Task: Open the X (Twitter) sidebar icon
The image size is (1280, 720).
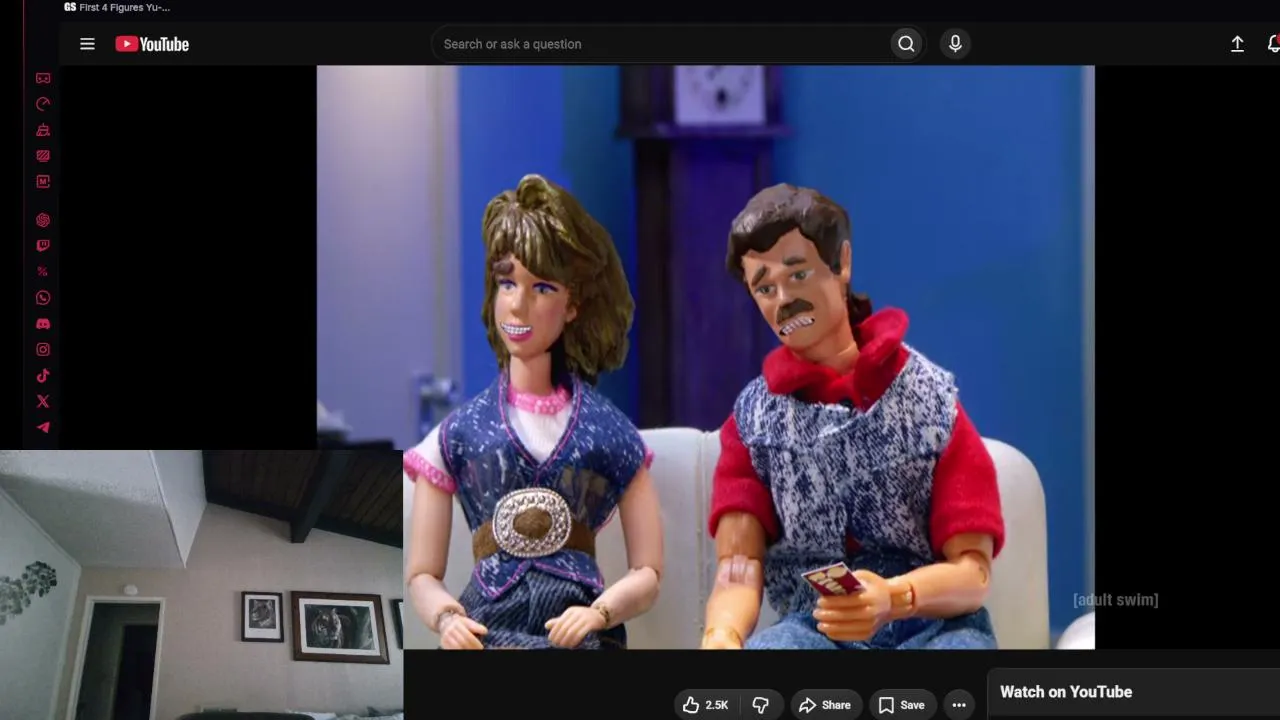Action: (x=43, y=402)
